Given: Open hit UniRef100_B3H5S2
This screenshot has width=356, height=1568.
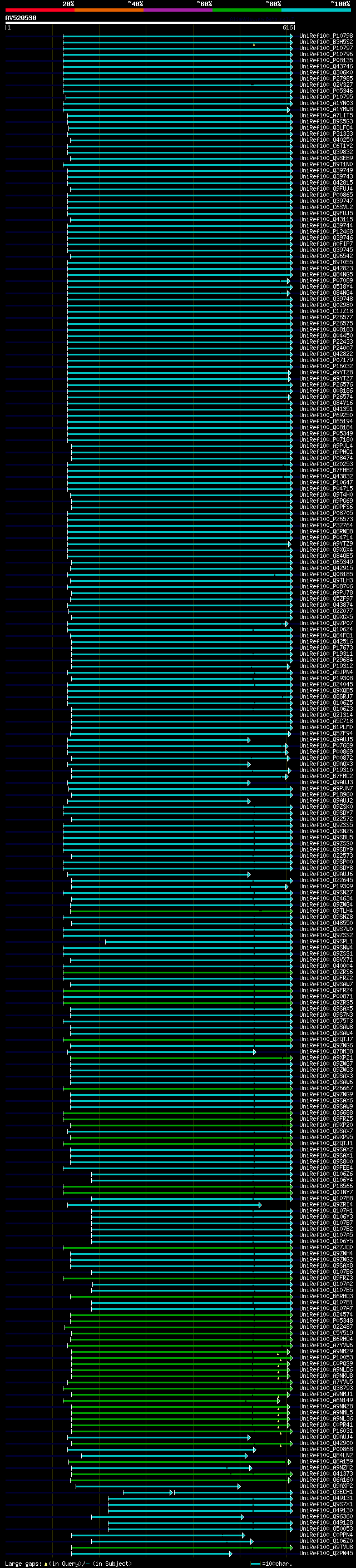Looking at the screenshot, I should (325, 42).
